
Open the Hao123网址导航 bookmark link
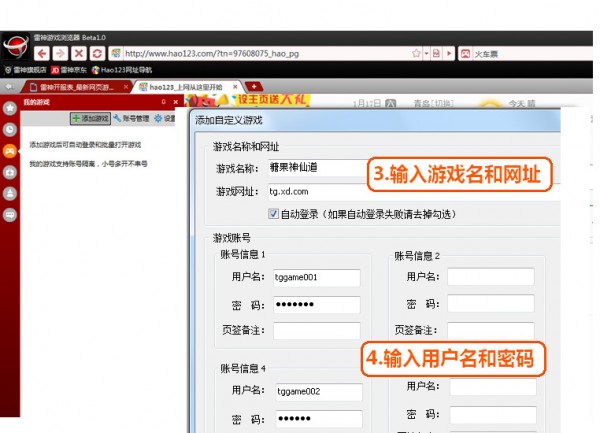pos(123,70)
